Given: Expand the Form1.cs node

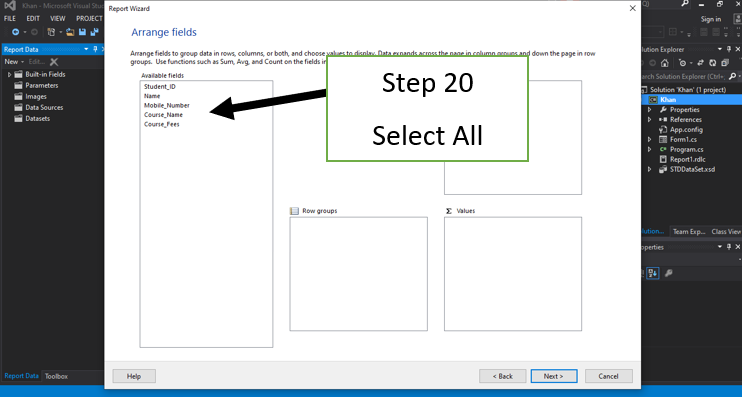Looking at the screenshot, I should [649, 139].
